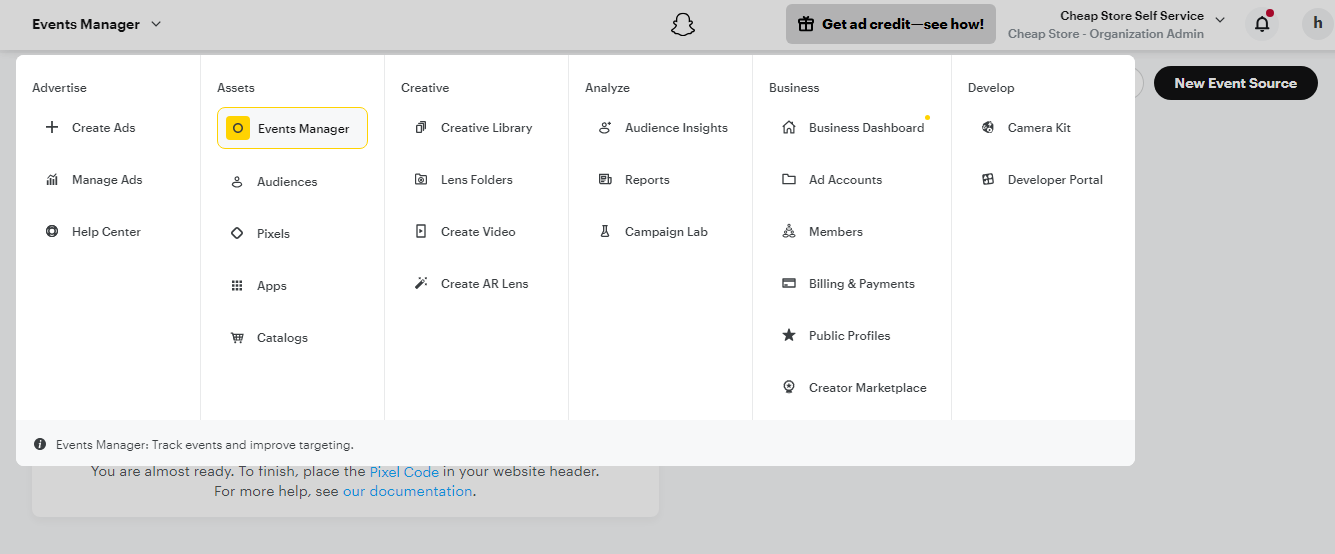Viewport: 1335px width, 554px height.
Task: Open notifications bell icon
Action: click(1262, 24)
